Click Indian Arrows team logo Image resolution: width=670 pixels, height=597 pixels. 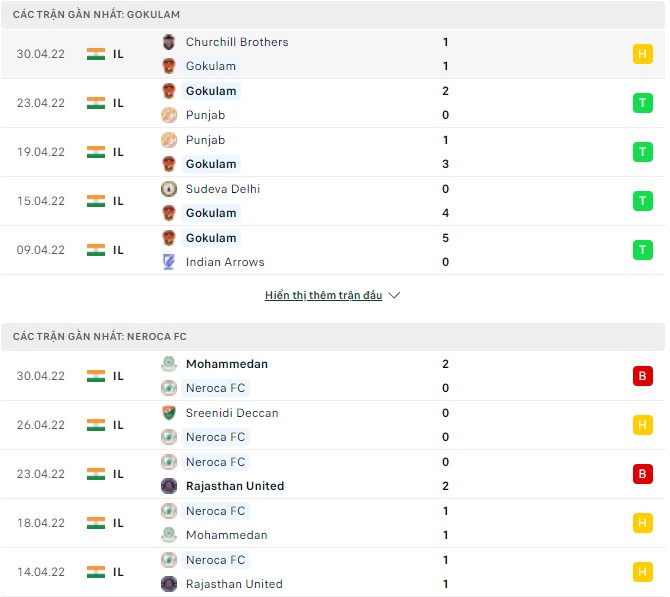pyautogui.click(x=168, y=262)
